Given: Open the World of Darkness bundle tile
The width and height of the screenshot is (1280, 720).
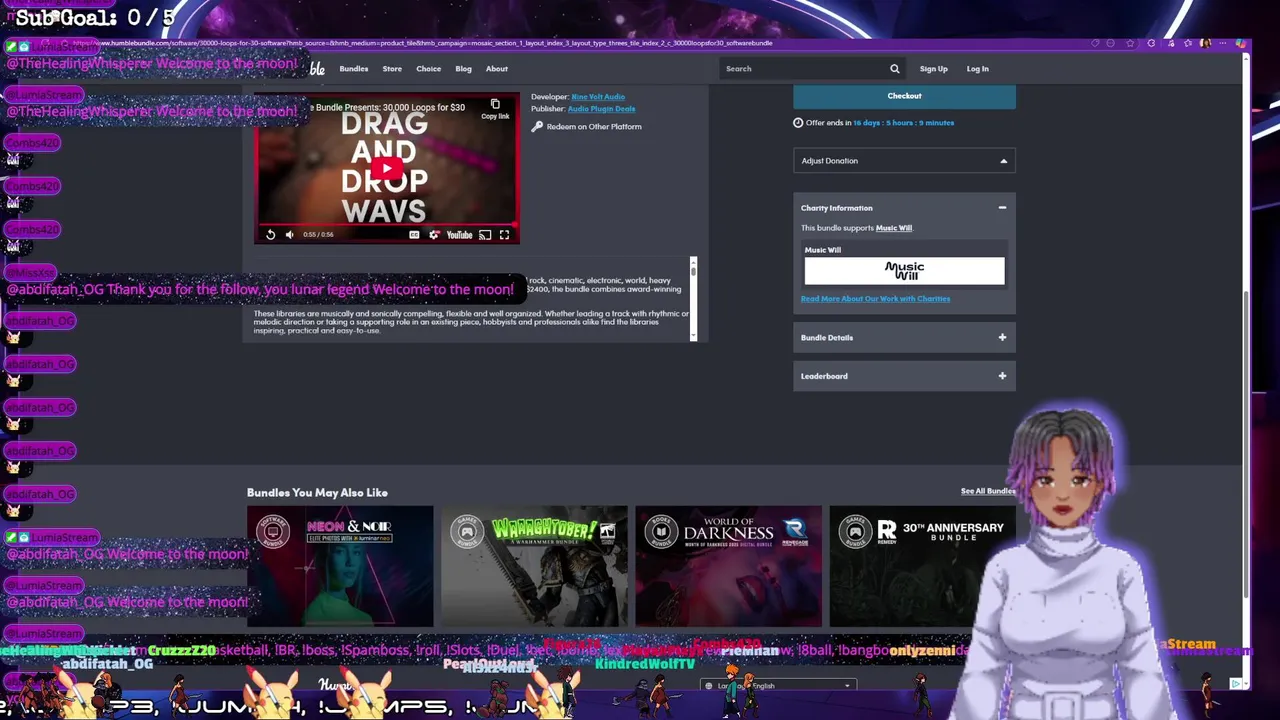Looking at the screenshot, I should 728,566.
